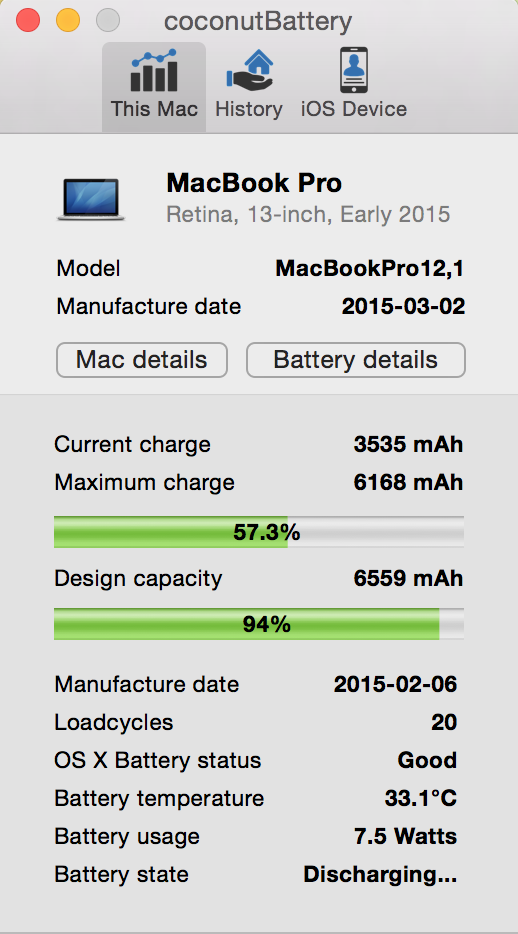Screen dimensions: 518x934
Task: Switch to the iOS Device tab label
Action: click(x=354, y=109)
